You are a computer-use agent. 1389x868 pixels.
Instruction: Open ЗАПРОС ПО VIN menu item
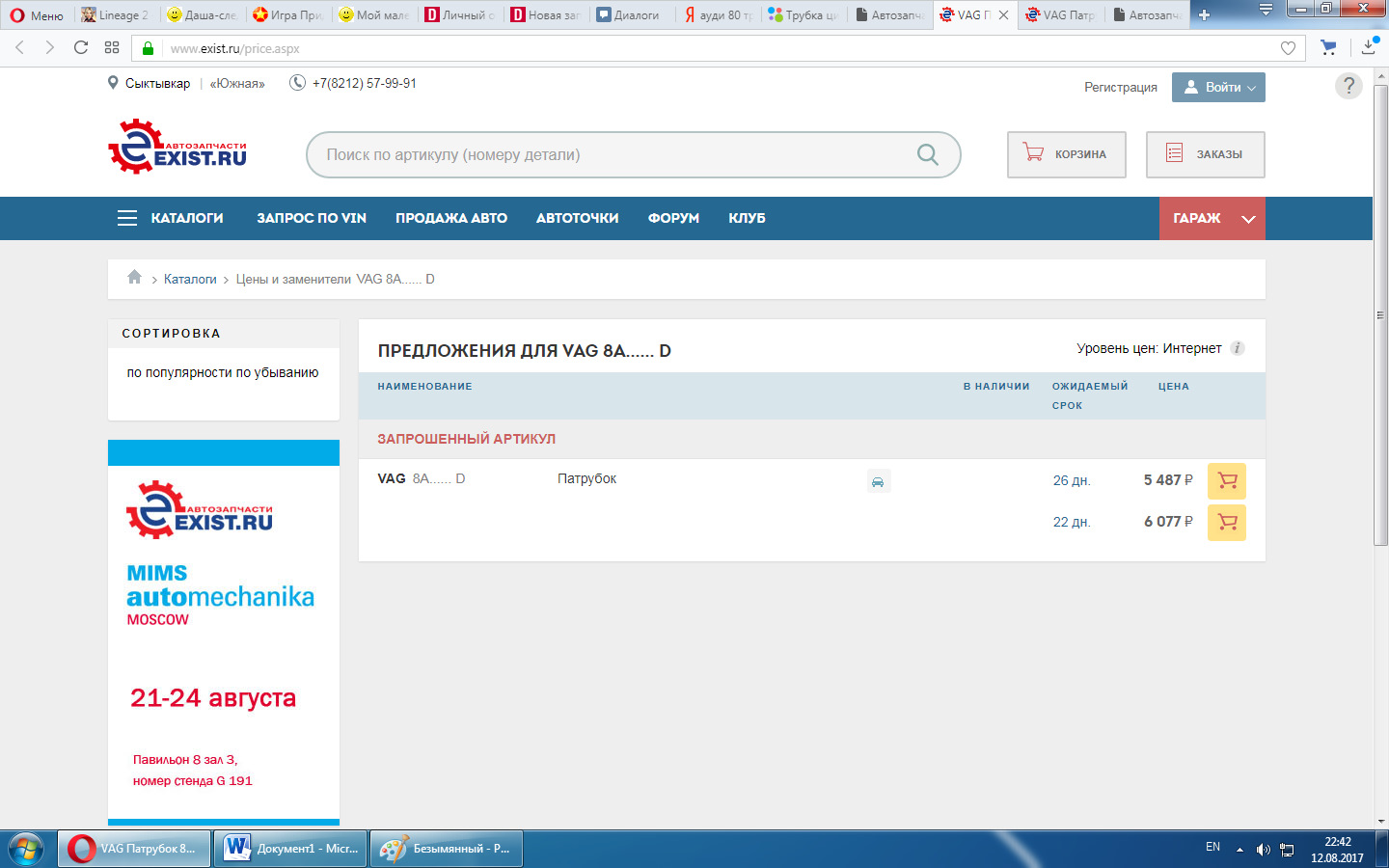click(x=312, y=218)
